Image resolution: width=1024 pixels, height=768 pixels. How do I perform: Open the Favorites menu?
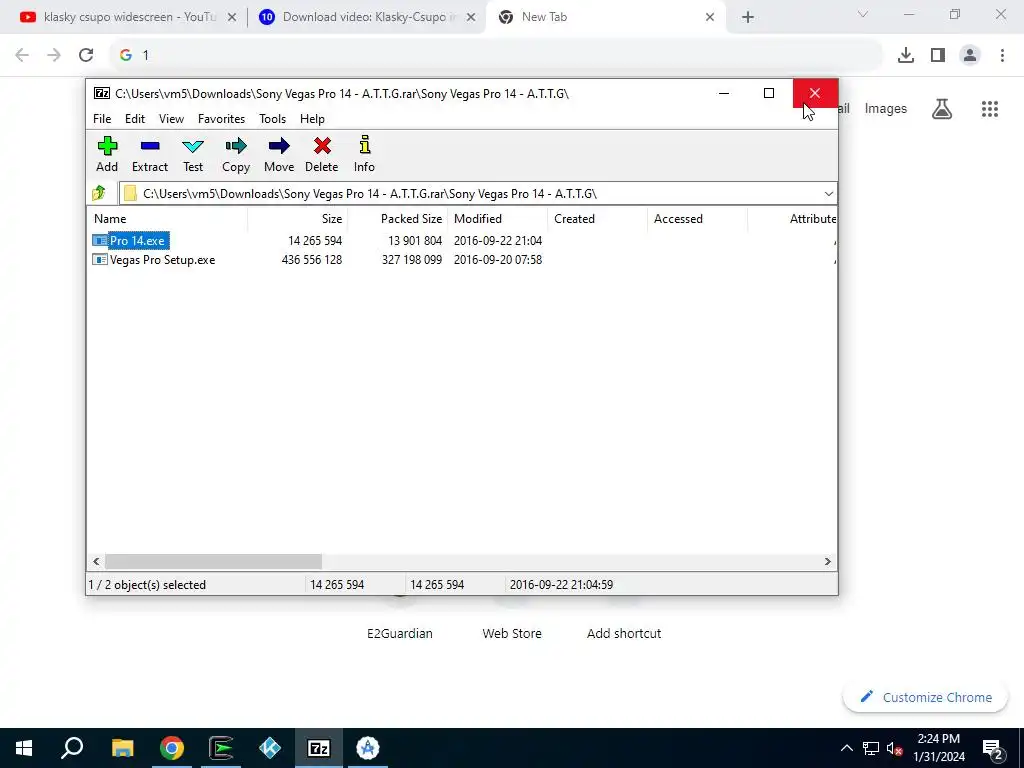click(x=221, y=119)
